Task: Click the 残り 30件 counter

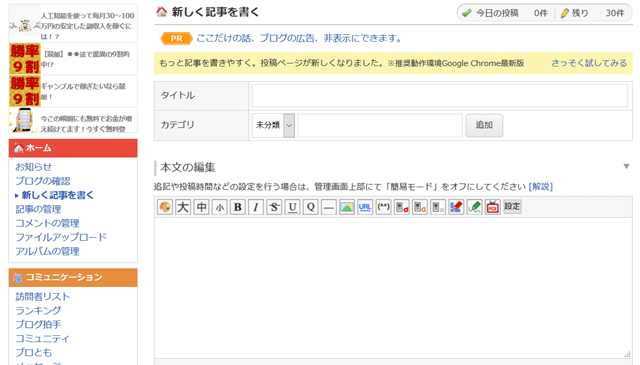Action: 592,13
